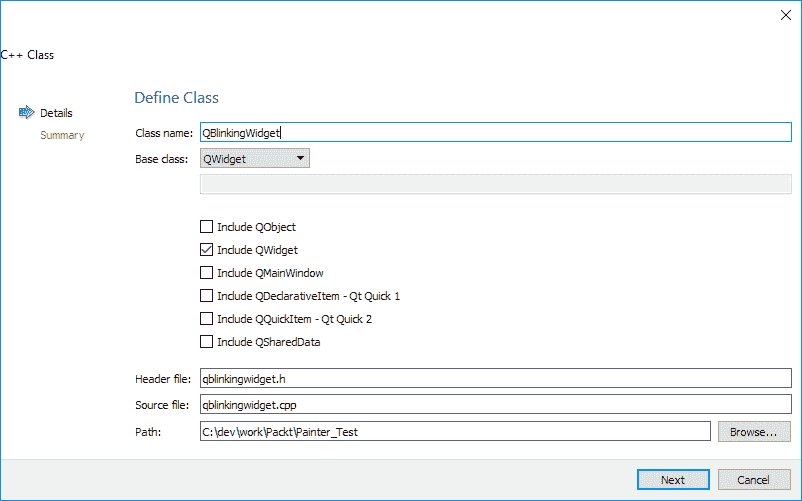
Task: Focus the Header file text box
Action: click(x=495, y=379)
